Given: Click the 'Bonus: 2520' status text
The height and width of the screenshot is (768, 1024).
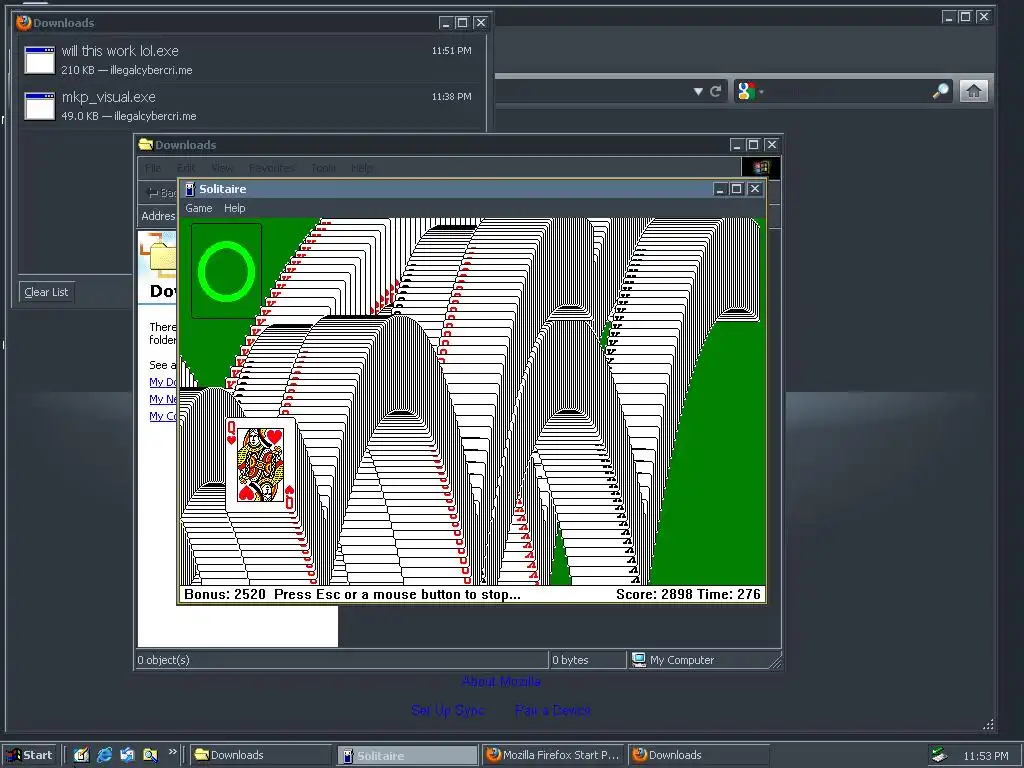Looking at the screenshot, I should pos(225,594).
